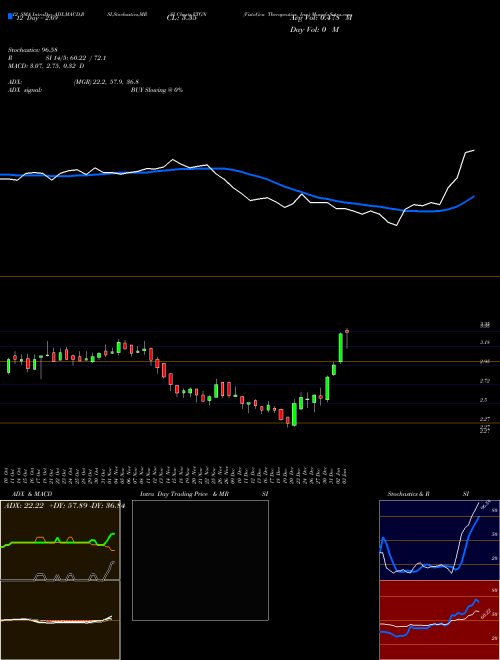Click the blue 12 SMA legend square
Image resolution: width=500 pixels, height=660 pixels.
click(10, 16)
